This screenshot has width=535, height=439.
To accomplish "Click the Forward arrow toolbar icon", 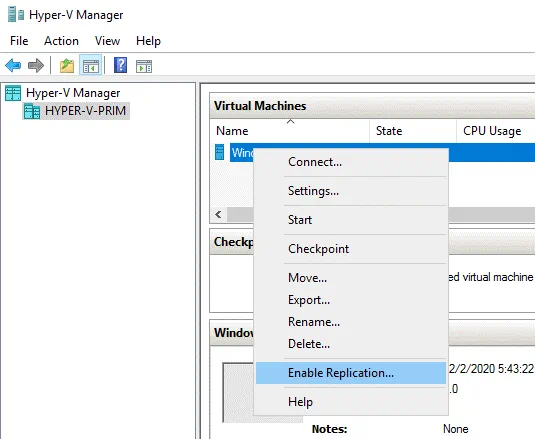I will 36,65.
